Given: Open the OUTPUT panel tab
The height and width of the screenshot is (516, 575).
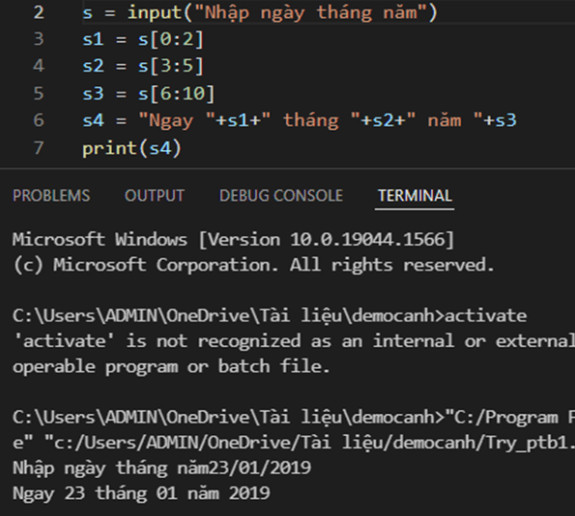Looking at the screenshot, I should [x=154, y=196].
